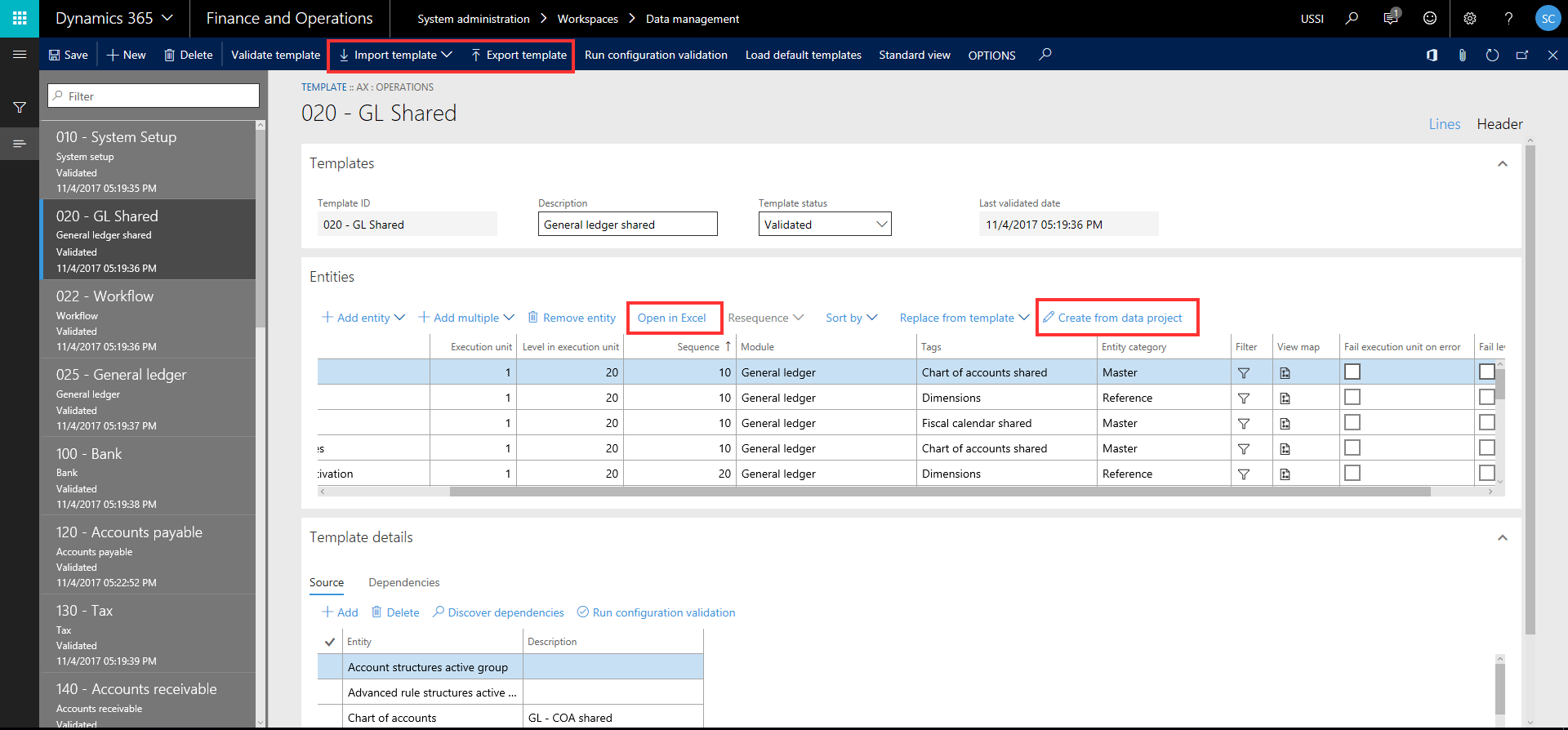Select the Dependencies tab
Image resolution: width=1568 pixels, height=730 pixels.
pos(404,582)
